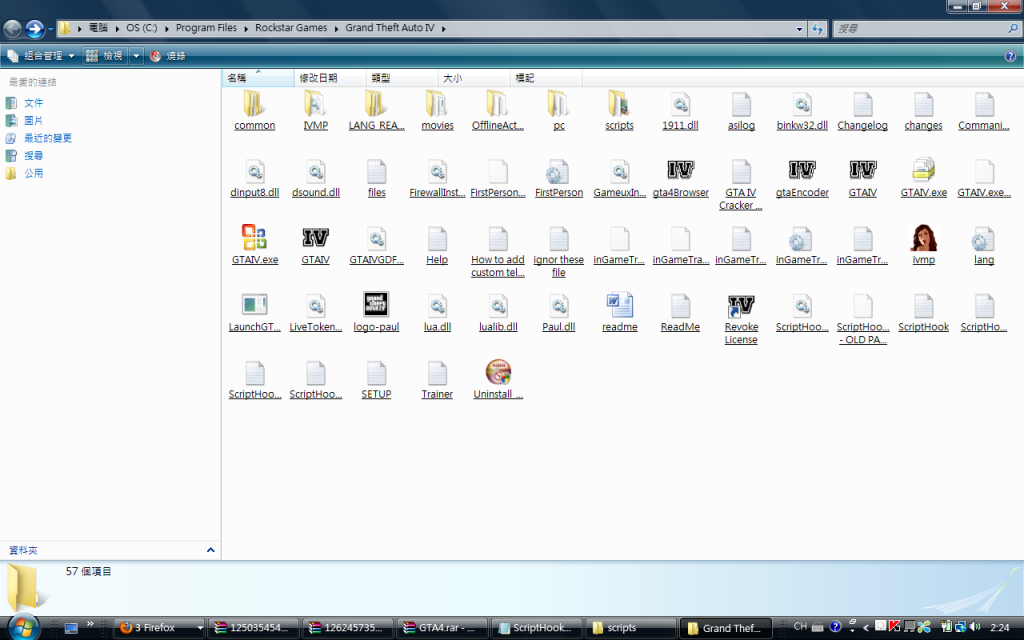The width and height of the screenshot is (1024, 640).
Task: Click the 類型 column header
Action: 380,78
